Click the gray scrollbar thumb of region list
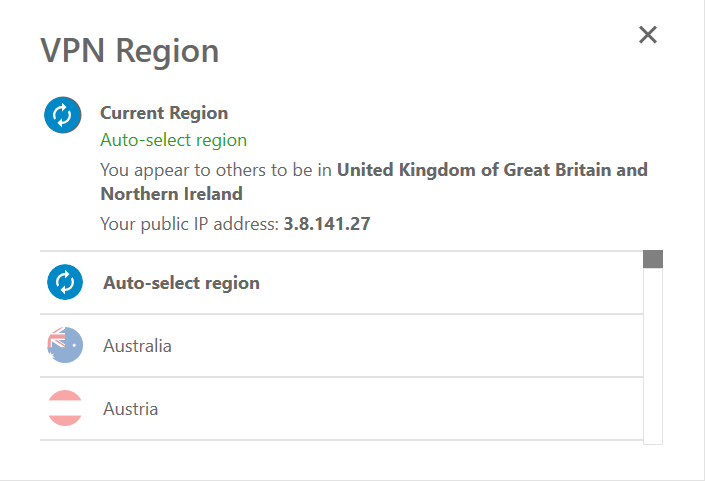The image size is (705, 481). point(653,259)
